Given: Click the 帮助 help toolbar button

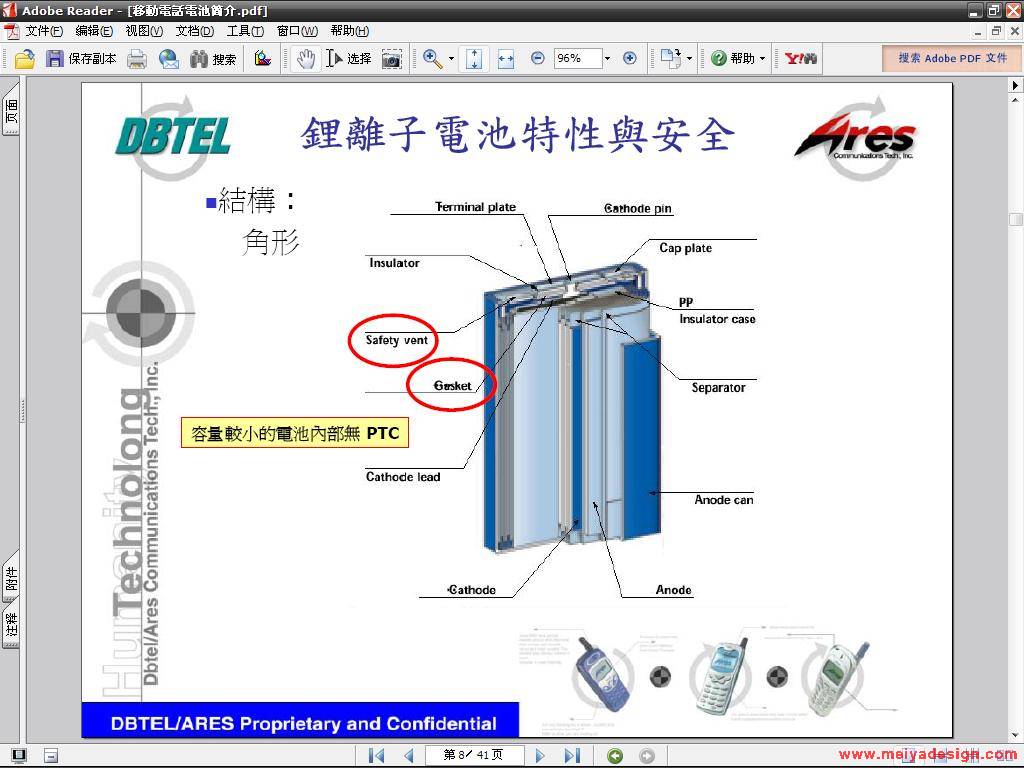Looking at the screenshot, I should tap(732, 59).
